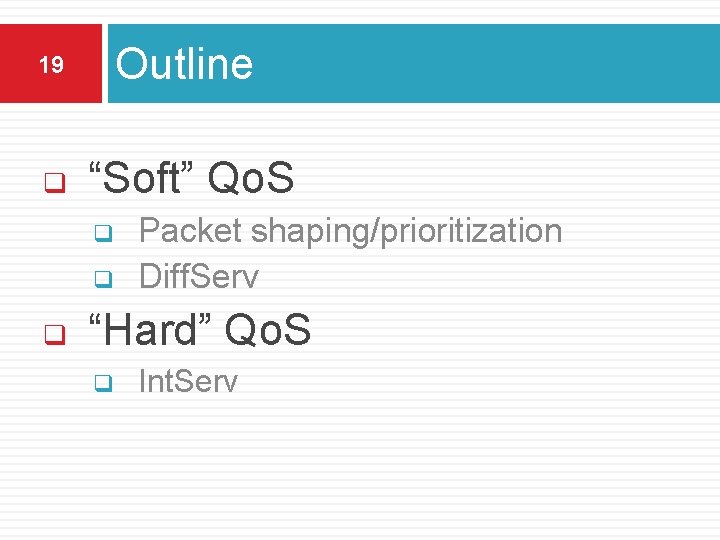Click the slide number 19
Screen dimensions: 720x540
coord(51,64)
